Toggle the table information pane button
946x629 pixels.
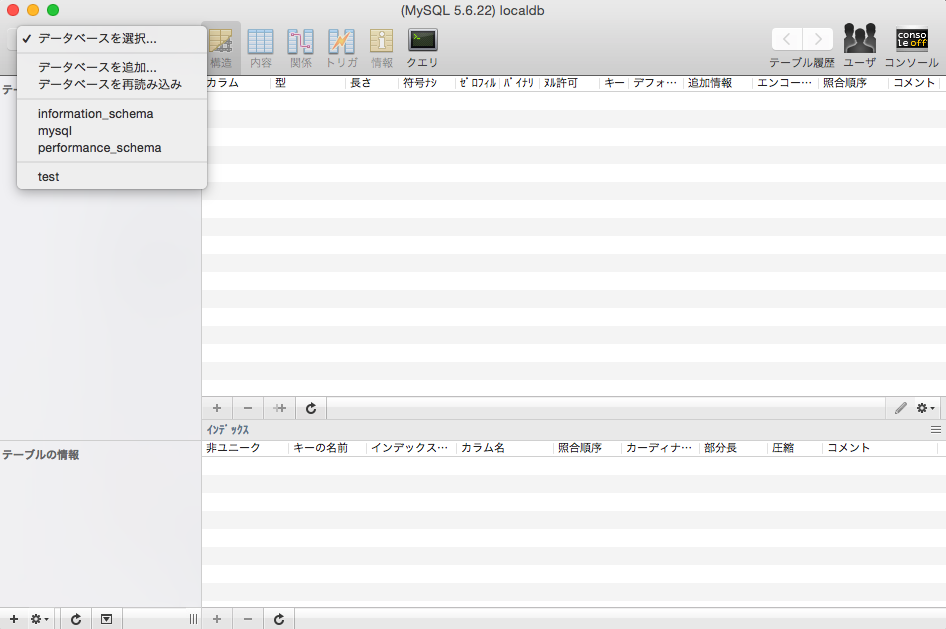[106, 619]
